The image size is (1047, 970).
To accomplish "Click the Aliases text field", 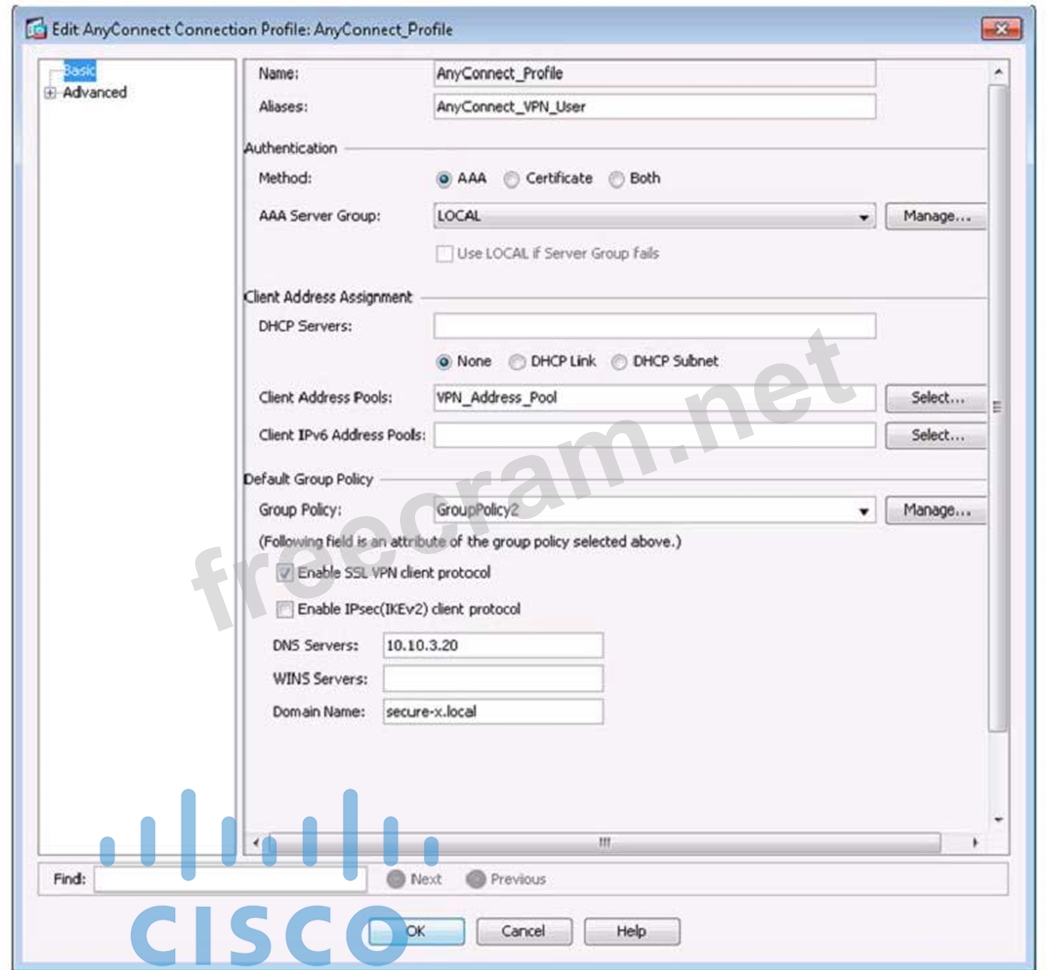I will coord(654,107).
